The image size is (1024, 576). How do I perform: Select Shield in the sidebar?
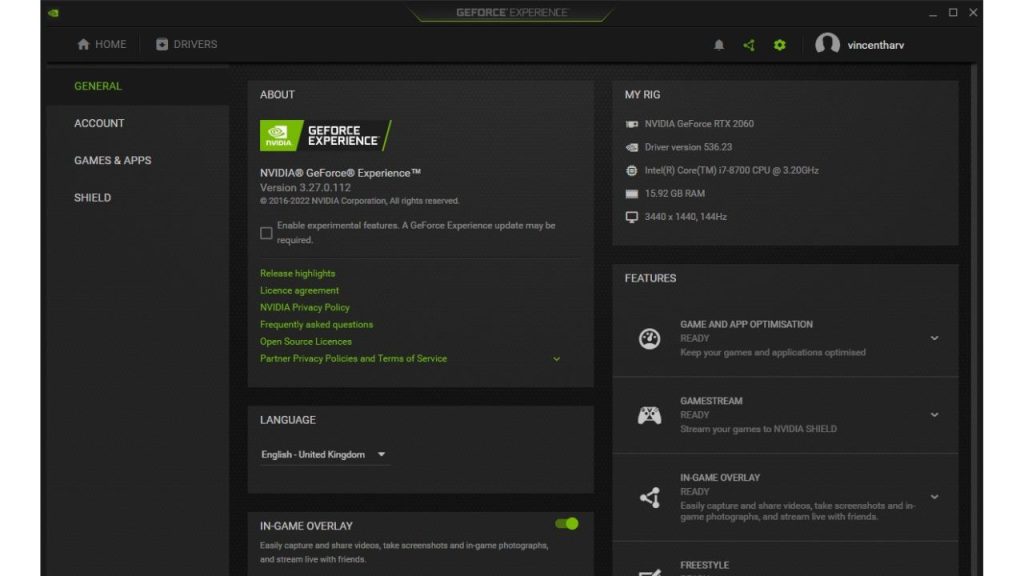(x=92, y=198)
